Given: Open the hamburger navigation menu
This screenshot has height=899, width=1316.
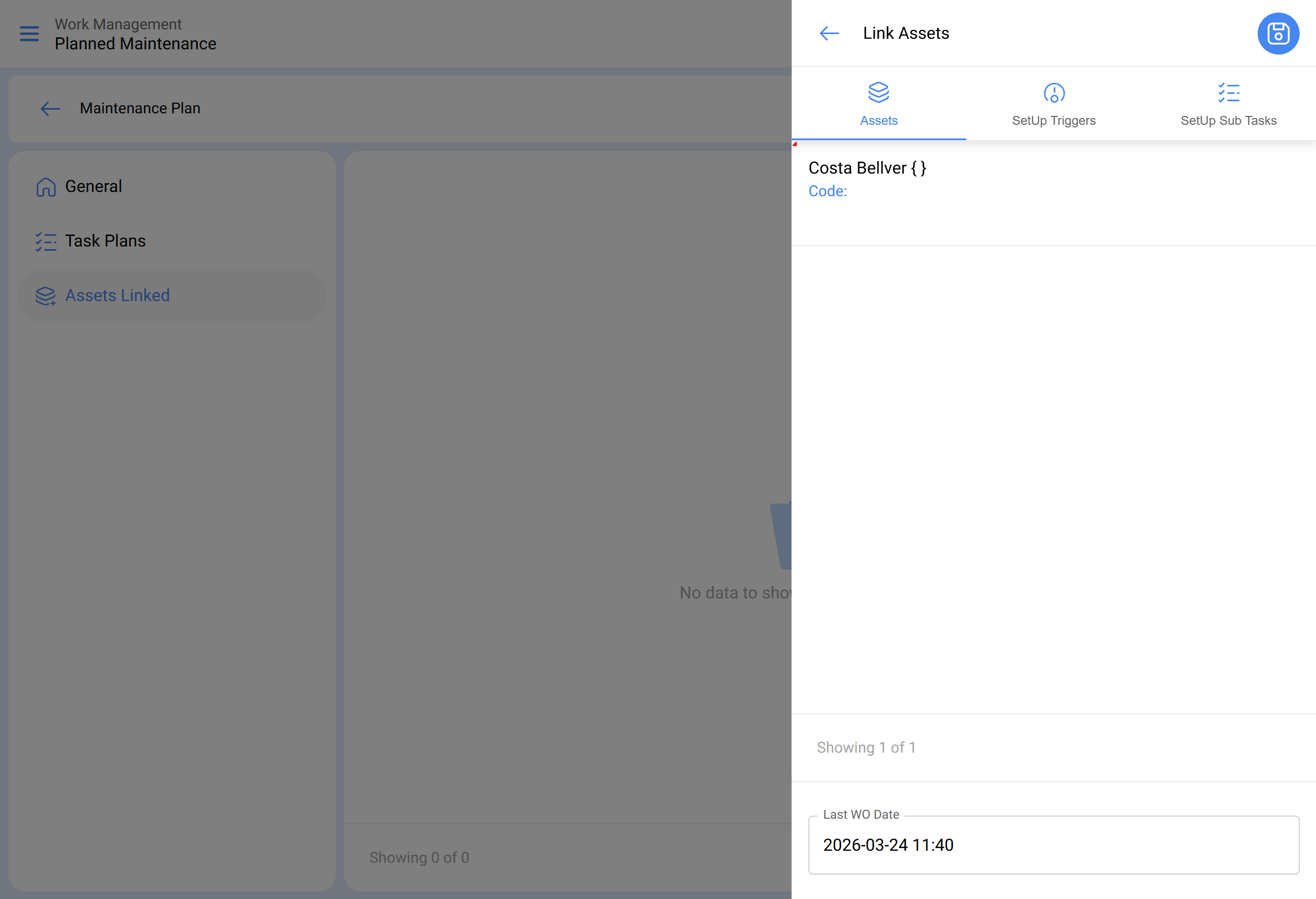Looking at the screenshot, I should 29,34.
